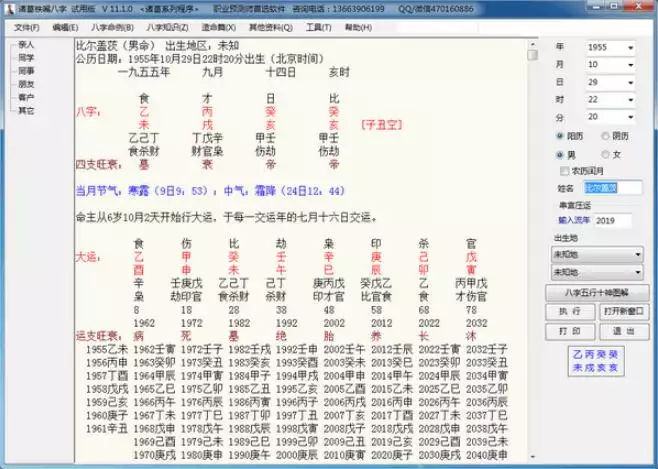Click the scrollbar up arrow of the chart pane
The height and width of the screenshot is (469, 658).
[533, 44]
